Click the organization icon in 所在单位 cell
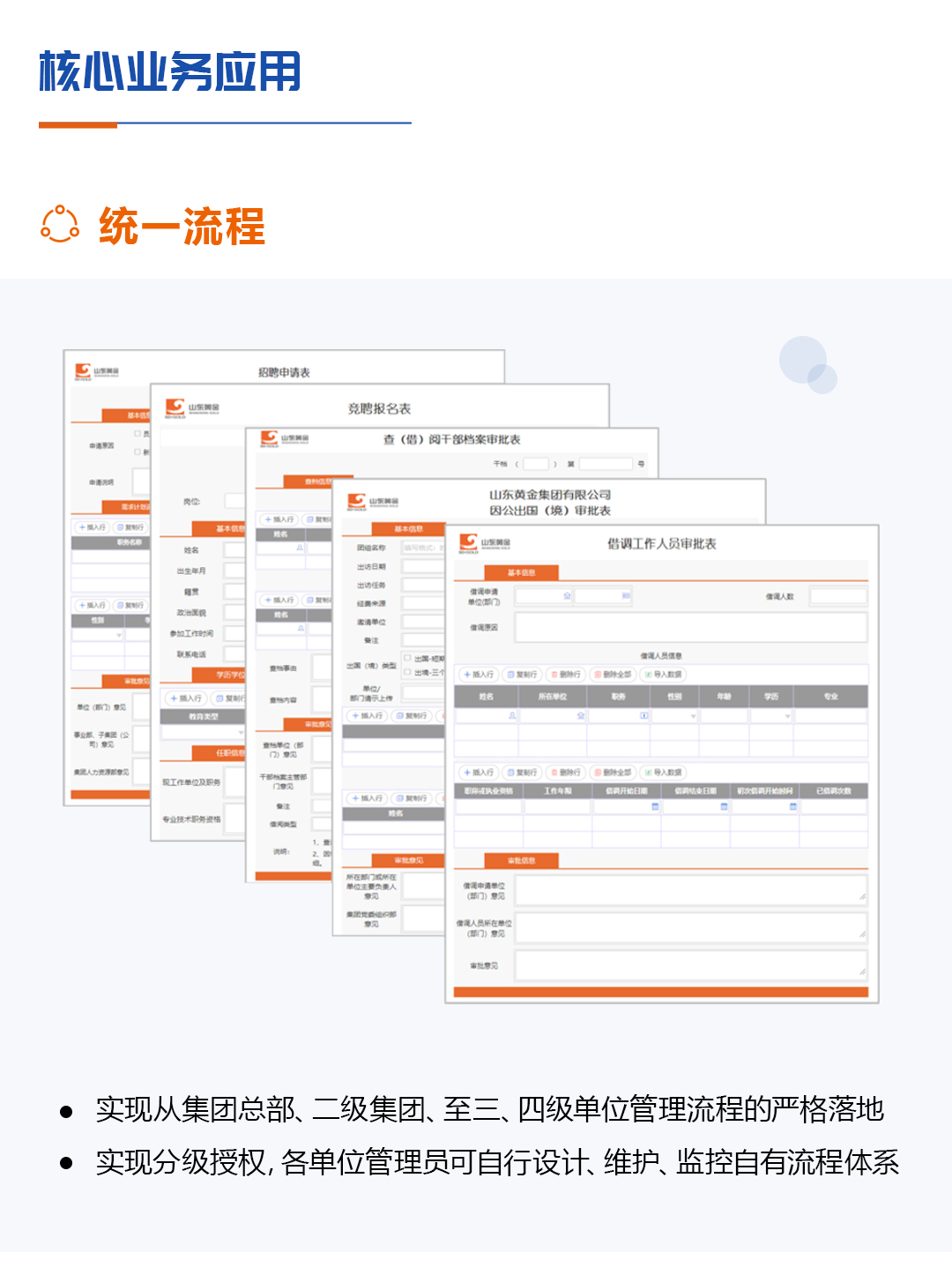 coord(582,714)
